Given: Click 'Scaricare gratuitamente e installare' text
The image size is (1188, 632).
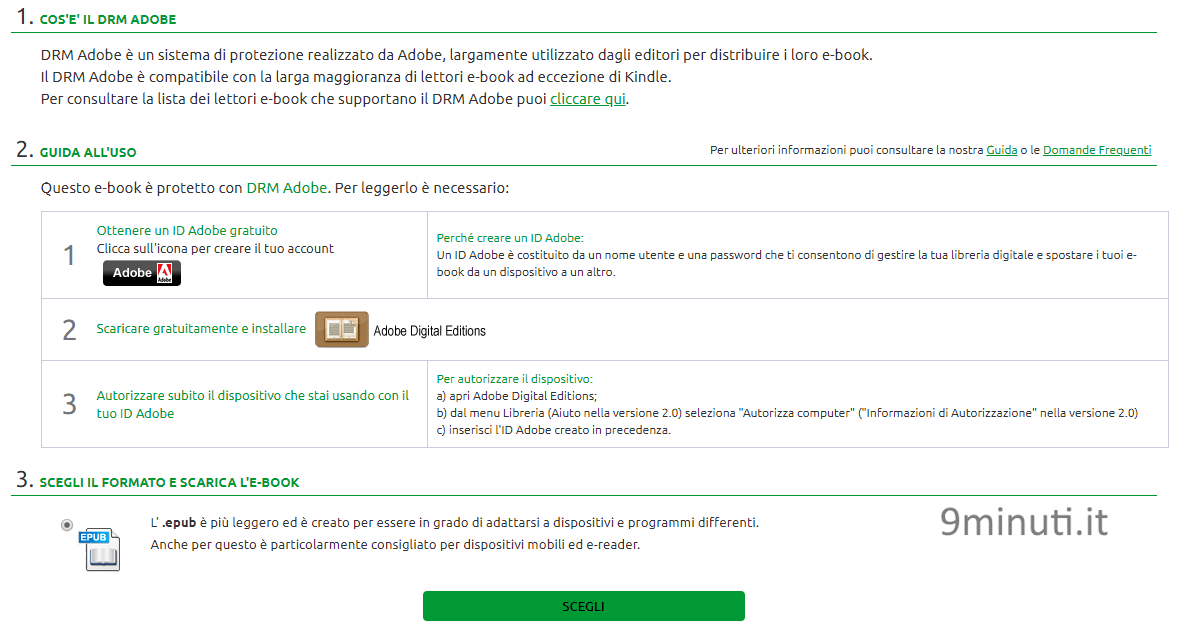Looking at the screenshot, I should click(201, 329).
